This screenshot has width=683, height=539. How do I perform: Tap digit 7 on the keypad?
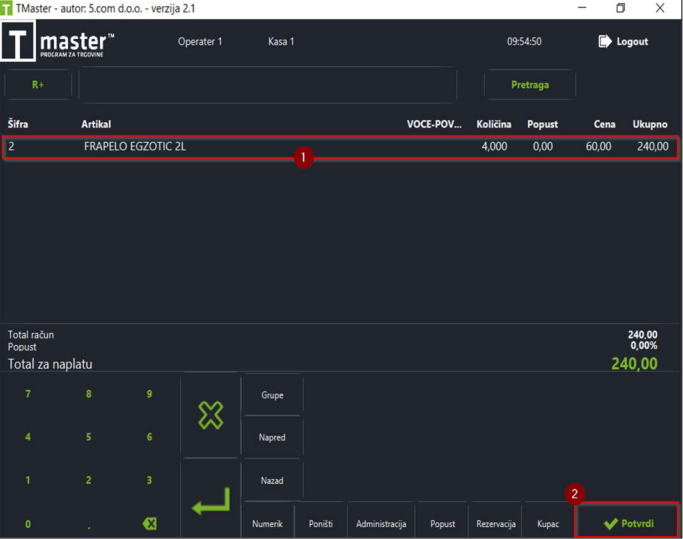[x=28, y=394]
